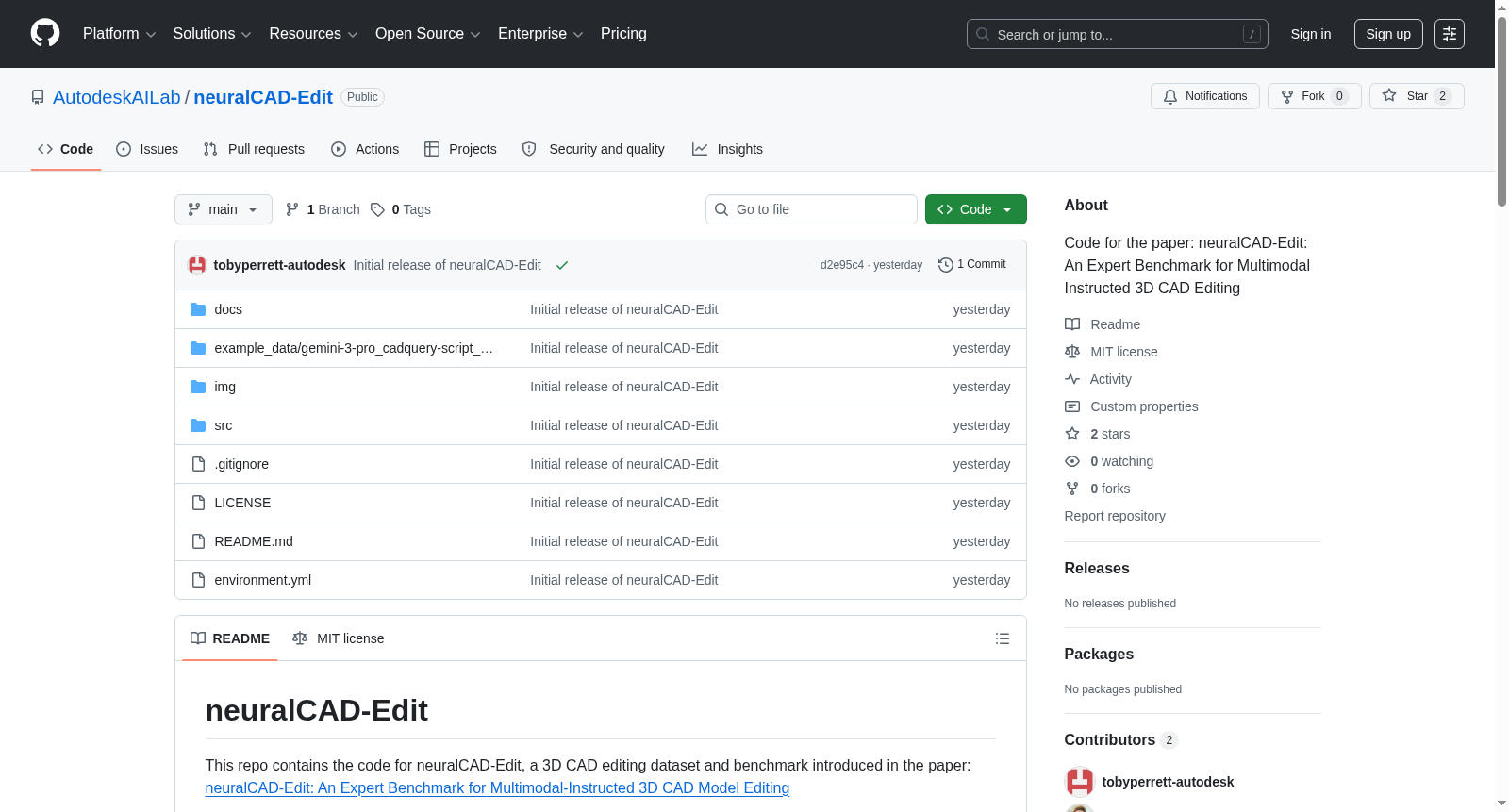1509x812 pixels.
Task: Open the main branch selector dropdown
Action: (224, 209)
